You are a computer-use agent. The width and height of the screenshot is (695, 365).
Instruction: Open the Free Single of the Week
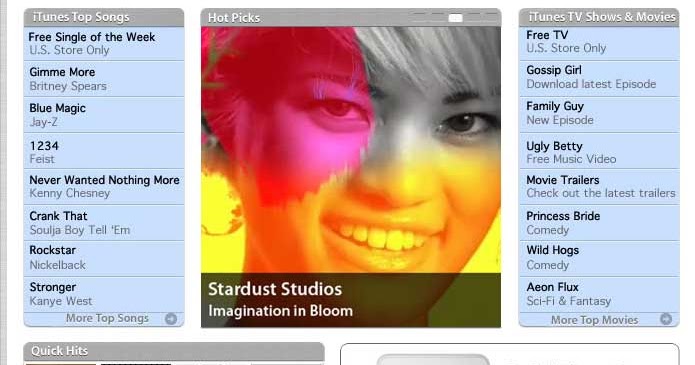[104, 43]
